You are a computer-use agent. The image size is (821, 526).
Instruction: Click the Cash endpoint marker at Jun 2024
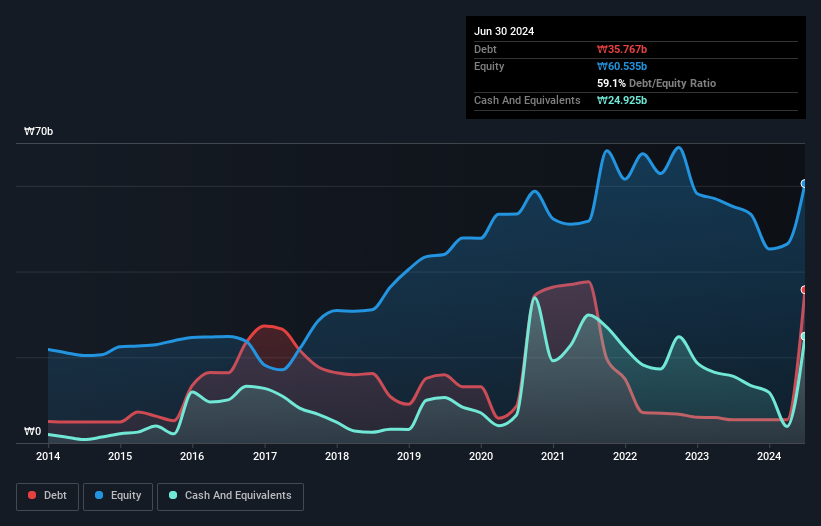pos(804,337)
